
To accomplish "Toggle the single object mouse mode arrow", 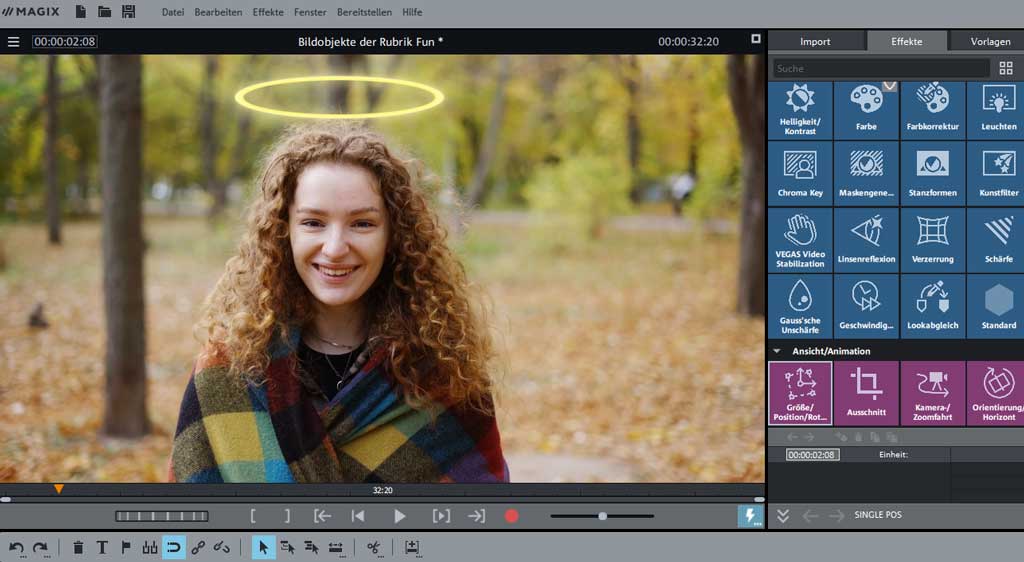I will (263, 547).
